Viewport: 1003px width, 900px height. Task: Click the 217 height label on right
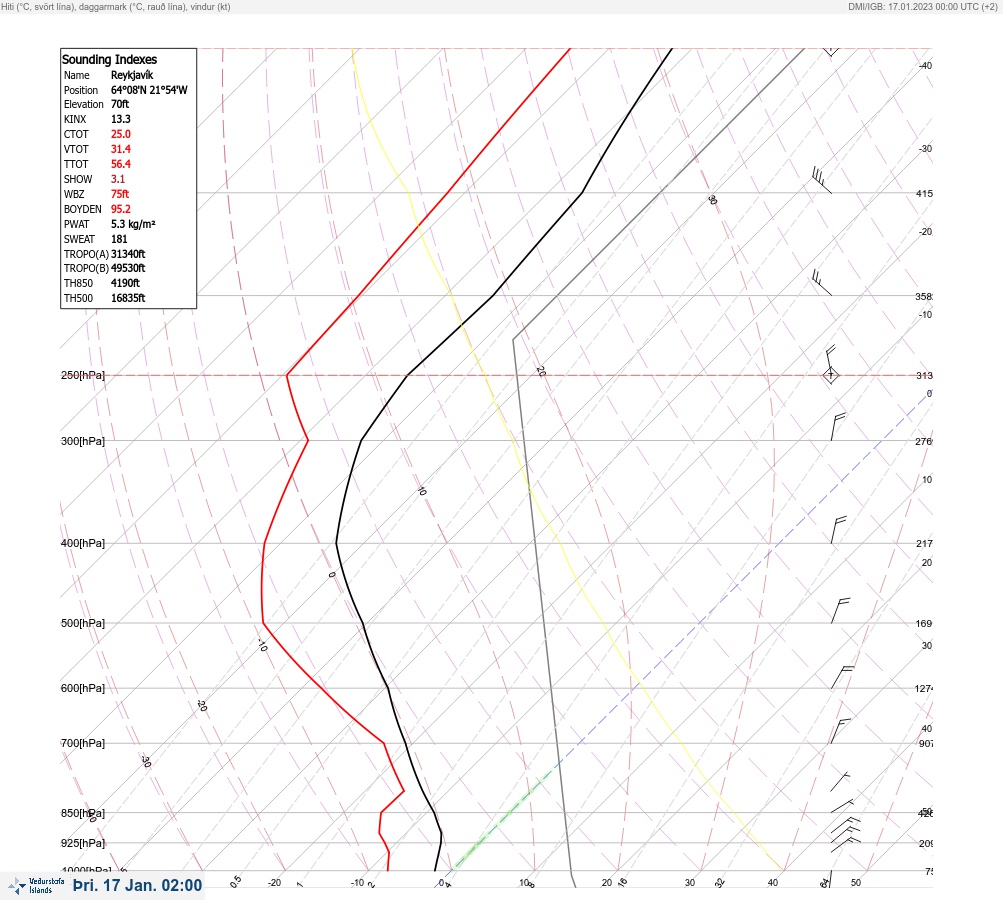(924, 543)
